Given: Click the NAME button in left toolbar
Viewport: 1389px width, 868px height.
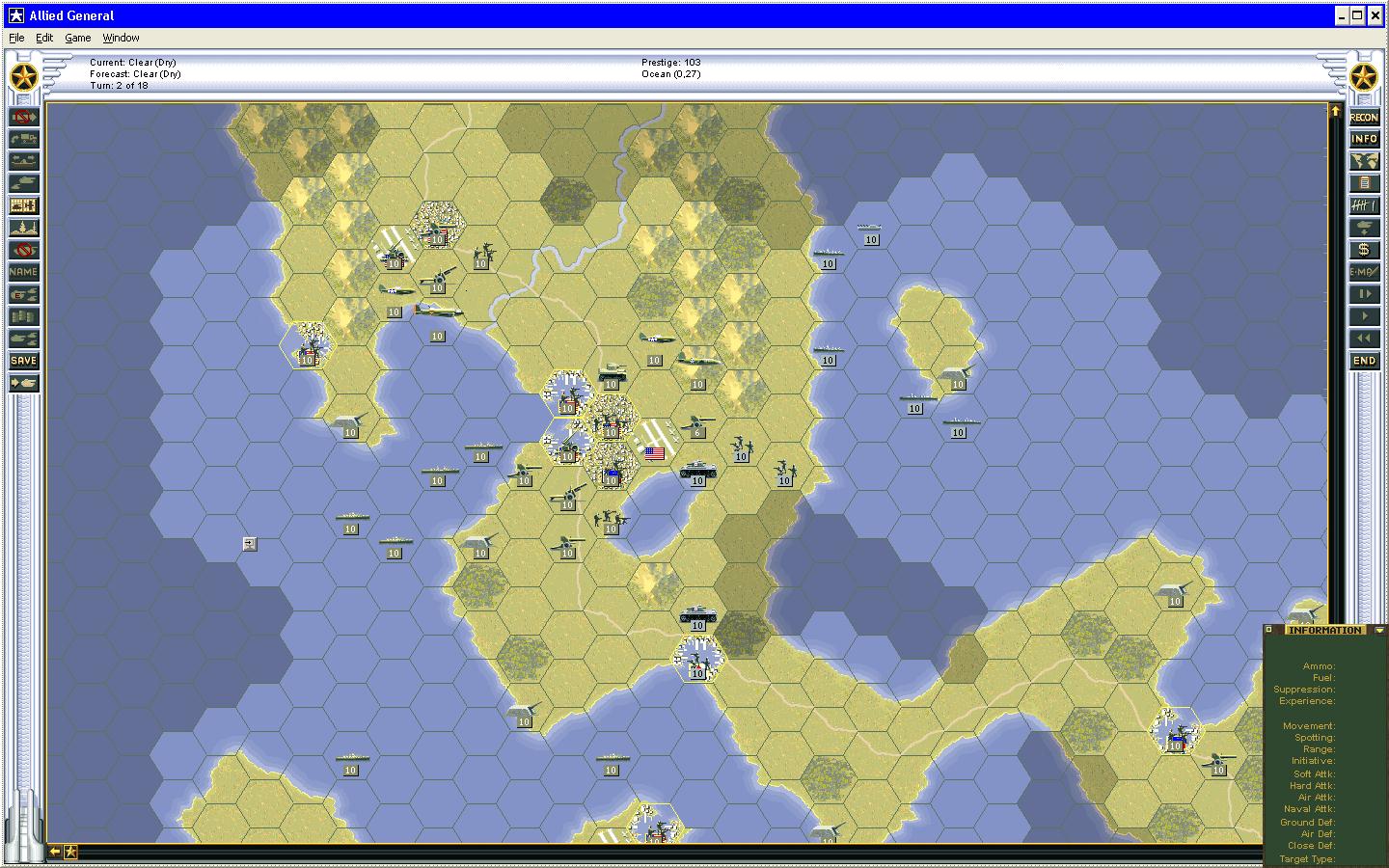Looking at the screenshot, I should coord(24,272).
